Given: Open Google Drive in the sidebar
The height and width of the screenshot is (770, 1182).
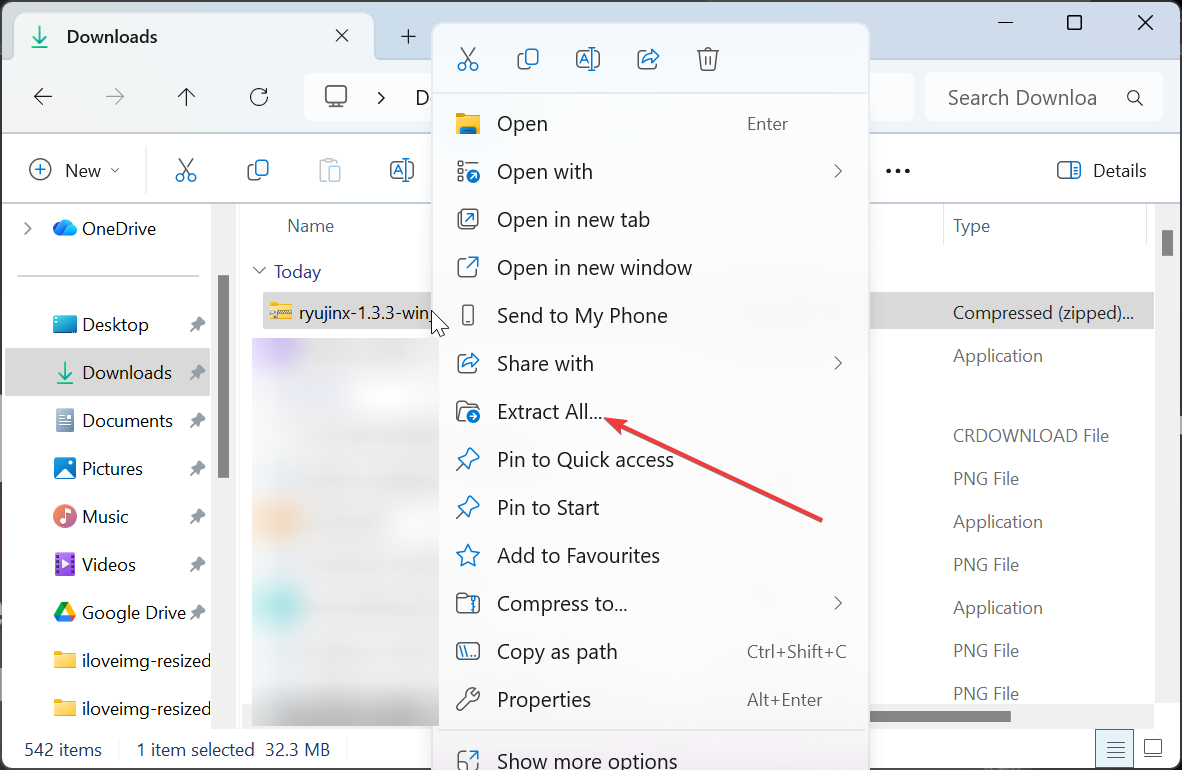Looking at the screenshot, I should (107, 612).
